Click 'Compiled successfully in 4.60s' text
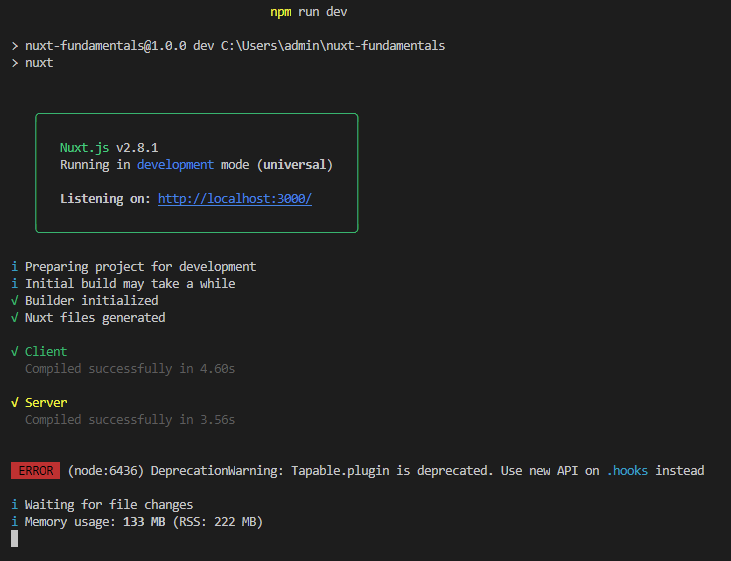 [x=130, y=369]
